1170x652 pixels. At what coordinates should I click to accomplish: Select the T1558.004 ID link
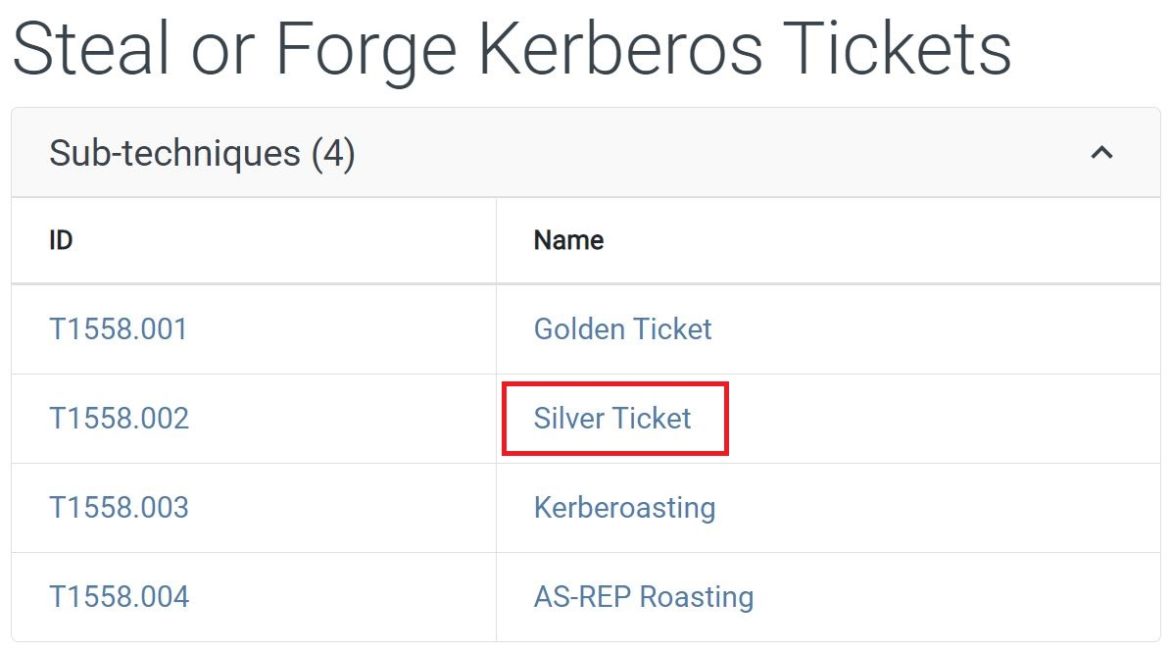tap(118, 596)
